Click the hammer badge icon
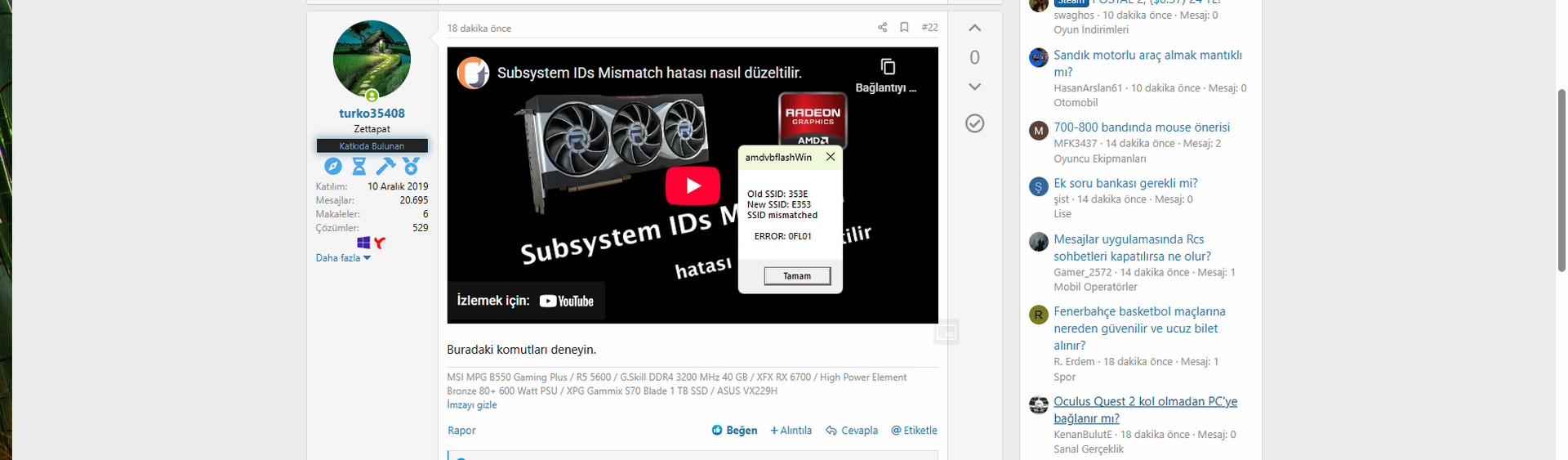The width and height of the screenshot is (1568, 460). pyautogui.click(x=385, y=167)
